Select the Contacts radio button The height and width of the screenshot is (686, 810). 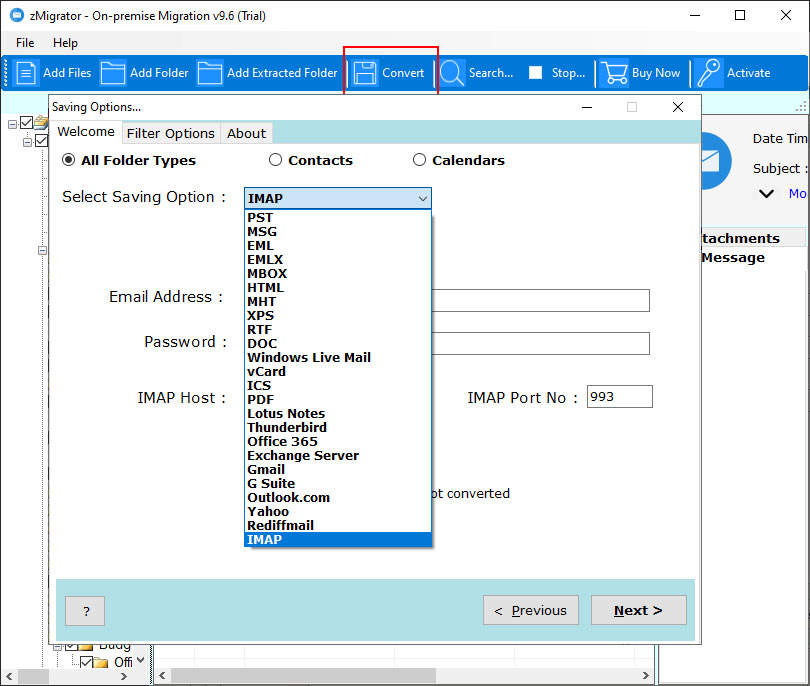[275, 160]
